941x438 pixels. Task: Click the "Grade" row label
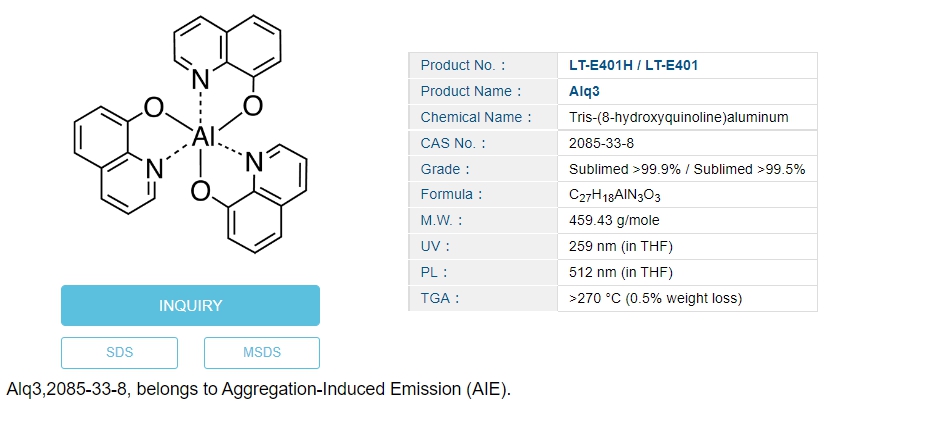click(445, 169)
